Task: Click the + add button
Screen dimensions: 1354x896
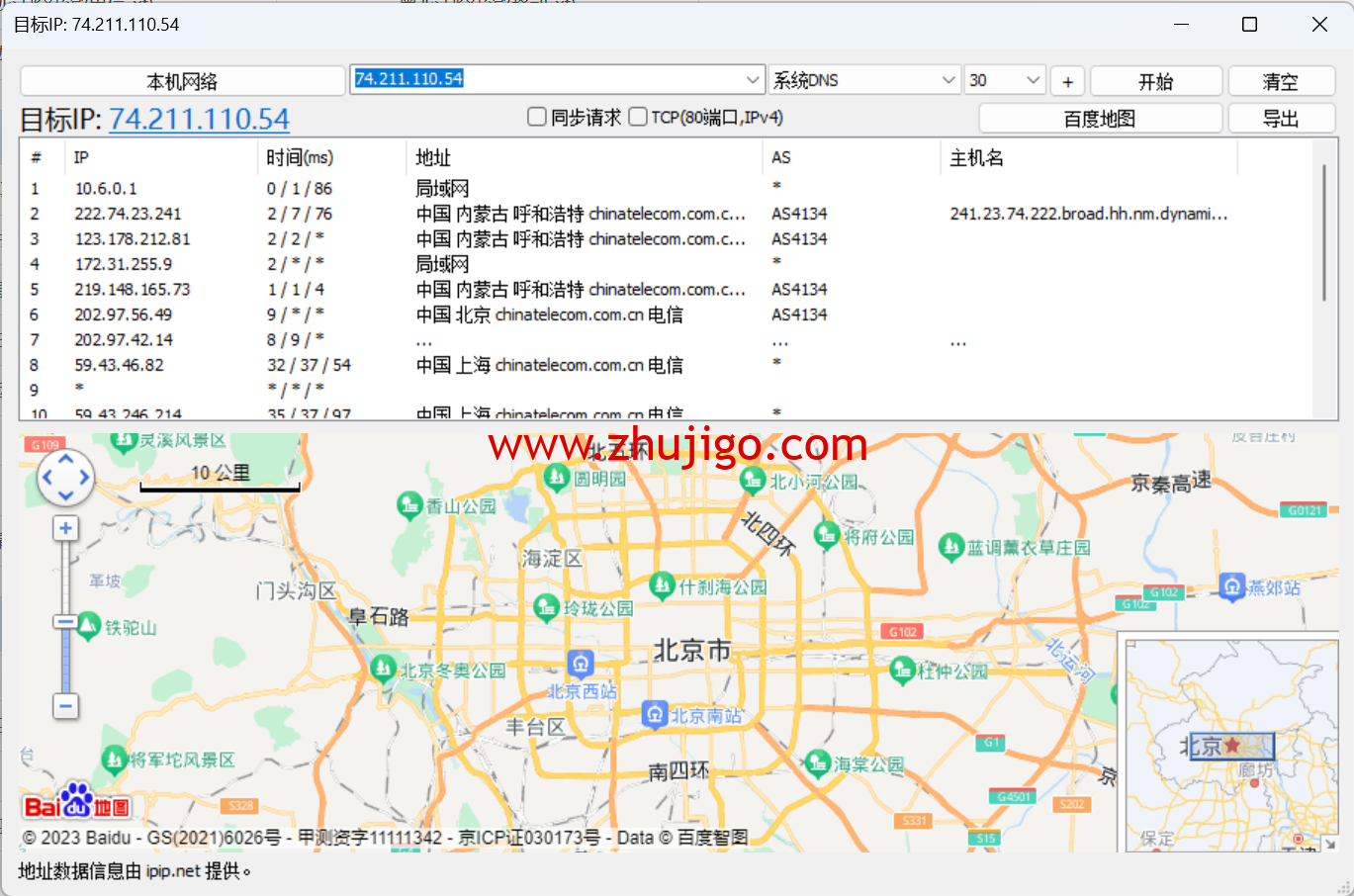Action: point(1067,81)
